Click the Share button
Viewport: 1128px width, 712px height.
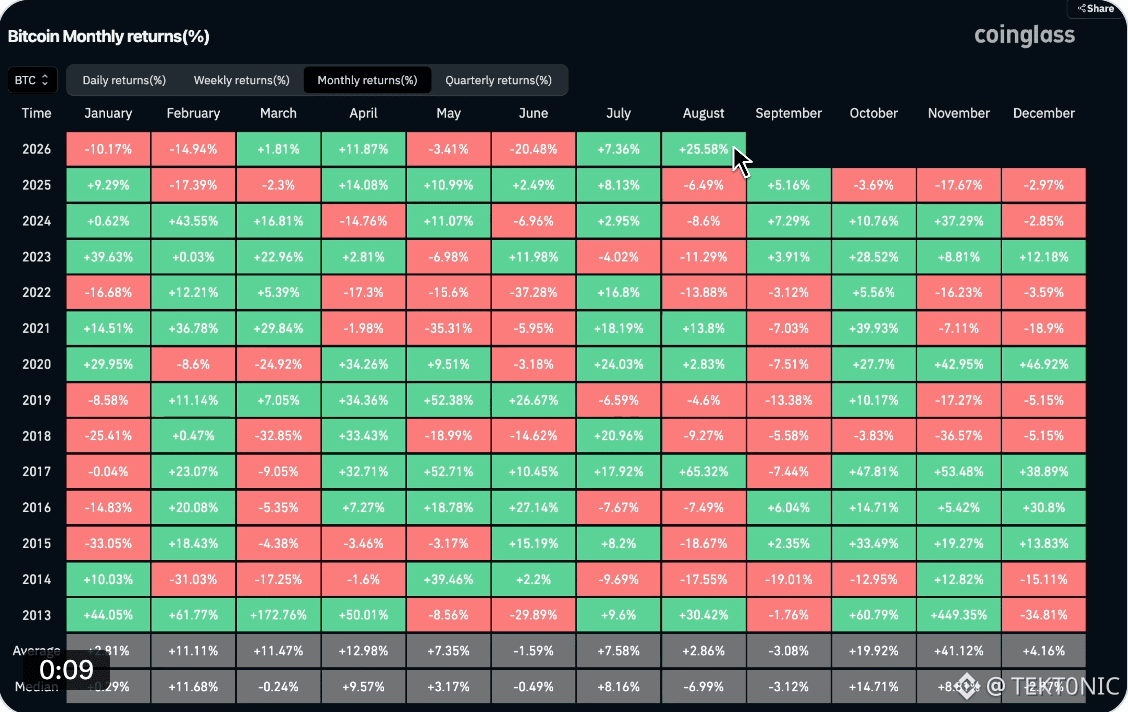click(1096, 9)
